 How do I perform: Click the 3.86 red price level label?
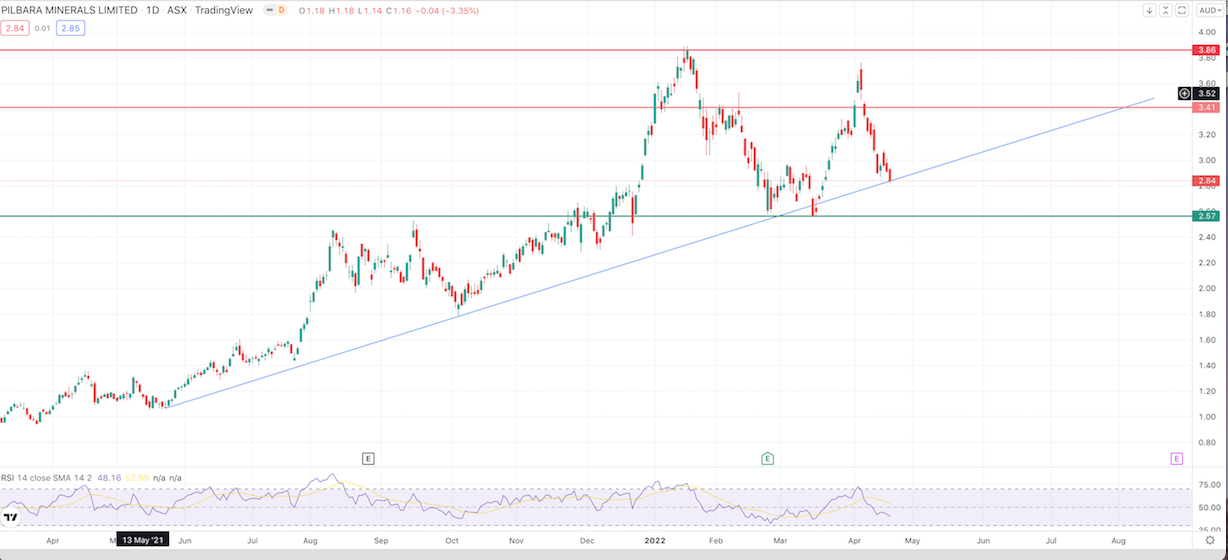[x=1204, y=49]
